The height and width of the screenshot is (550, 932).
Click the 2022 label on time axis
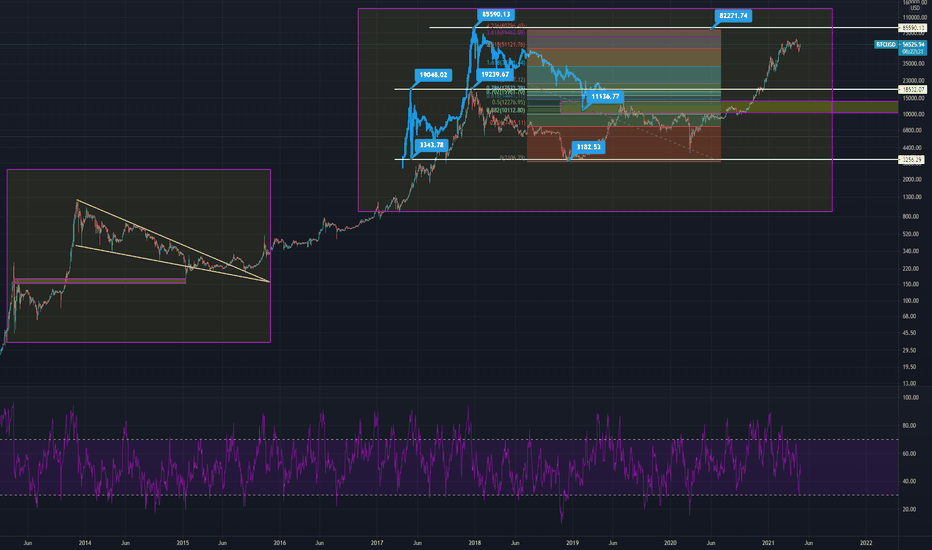pyautogui.click(x=866, y=543)
